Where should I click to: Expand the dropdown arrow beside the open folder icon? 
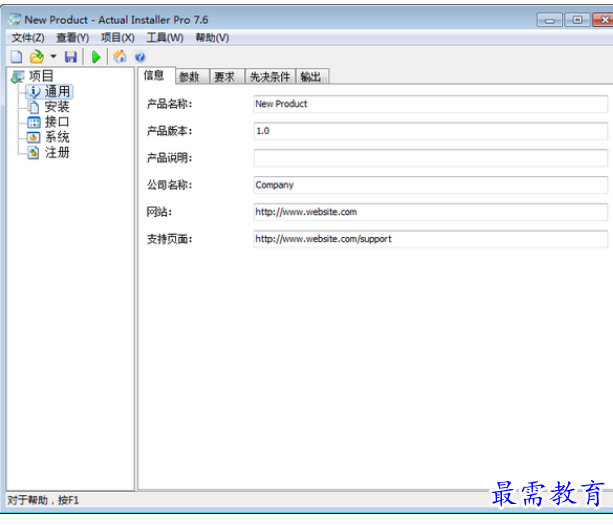click(x=54, y=57)
